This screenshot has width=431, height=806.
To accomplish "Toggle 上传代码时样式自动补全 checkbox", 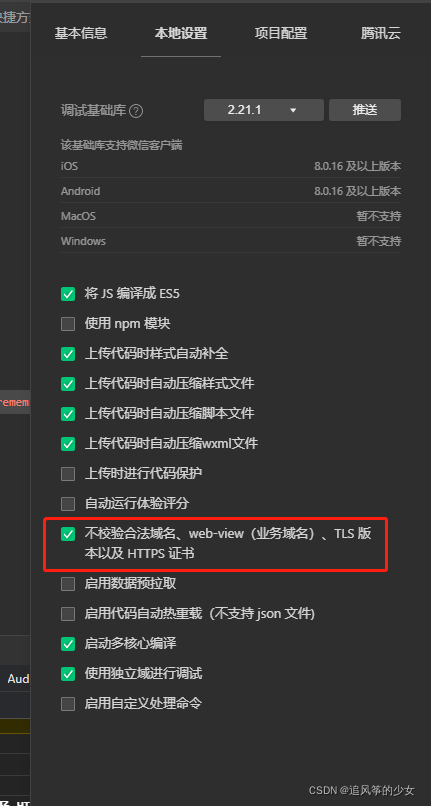I will pos(68,354).
